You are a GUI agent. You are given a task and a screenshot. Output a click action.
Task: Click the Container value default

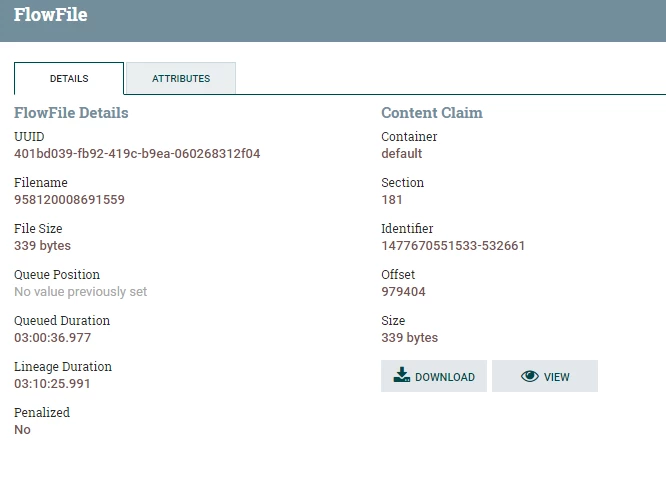(x=402, y=153)
